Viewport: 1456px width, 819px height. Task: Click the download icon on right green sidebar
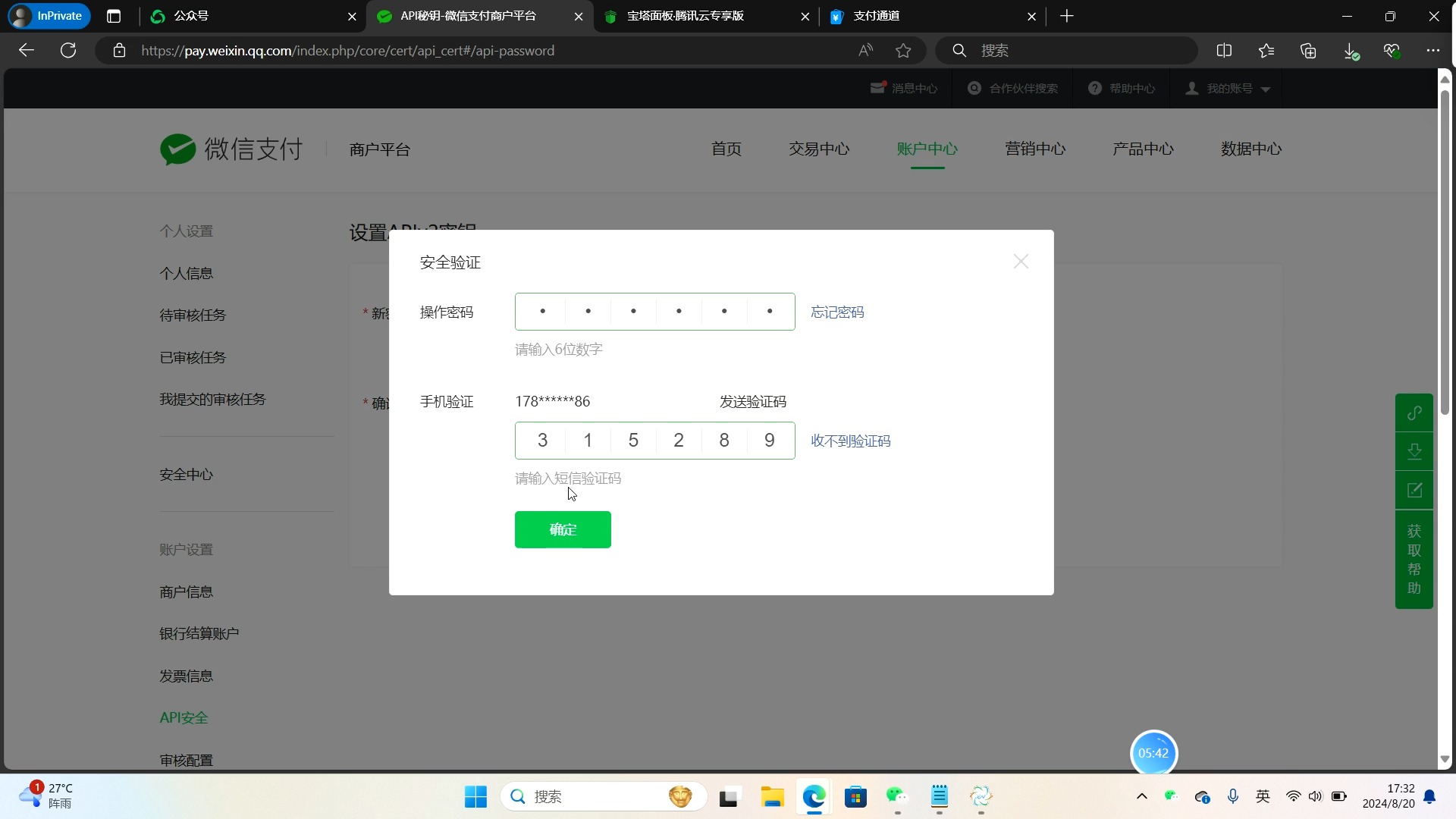(x=1414, y=451)
